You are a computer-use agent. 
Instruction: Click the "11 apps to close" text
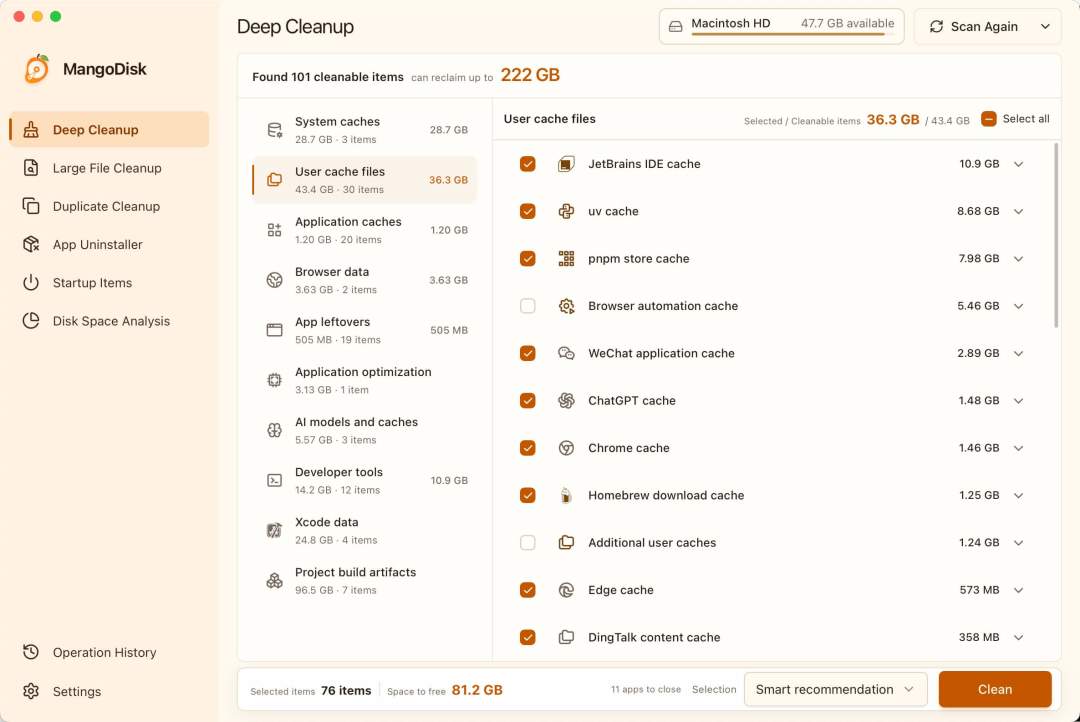pos(645,690)
